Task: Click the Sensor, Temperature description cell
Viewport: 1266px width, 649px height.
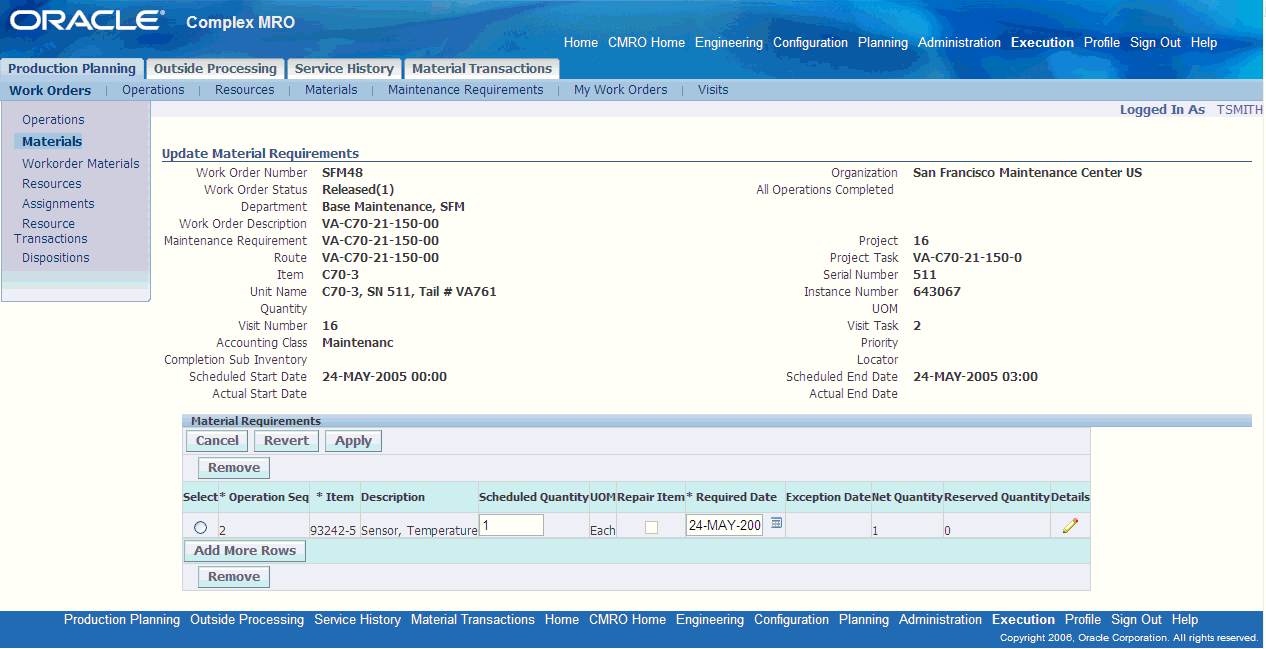Action: [x=419, y=531]
